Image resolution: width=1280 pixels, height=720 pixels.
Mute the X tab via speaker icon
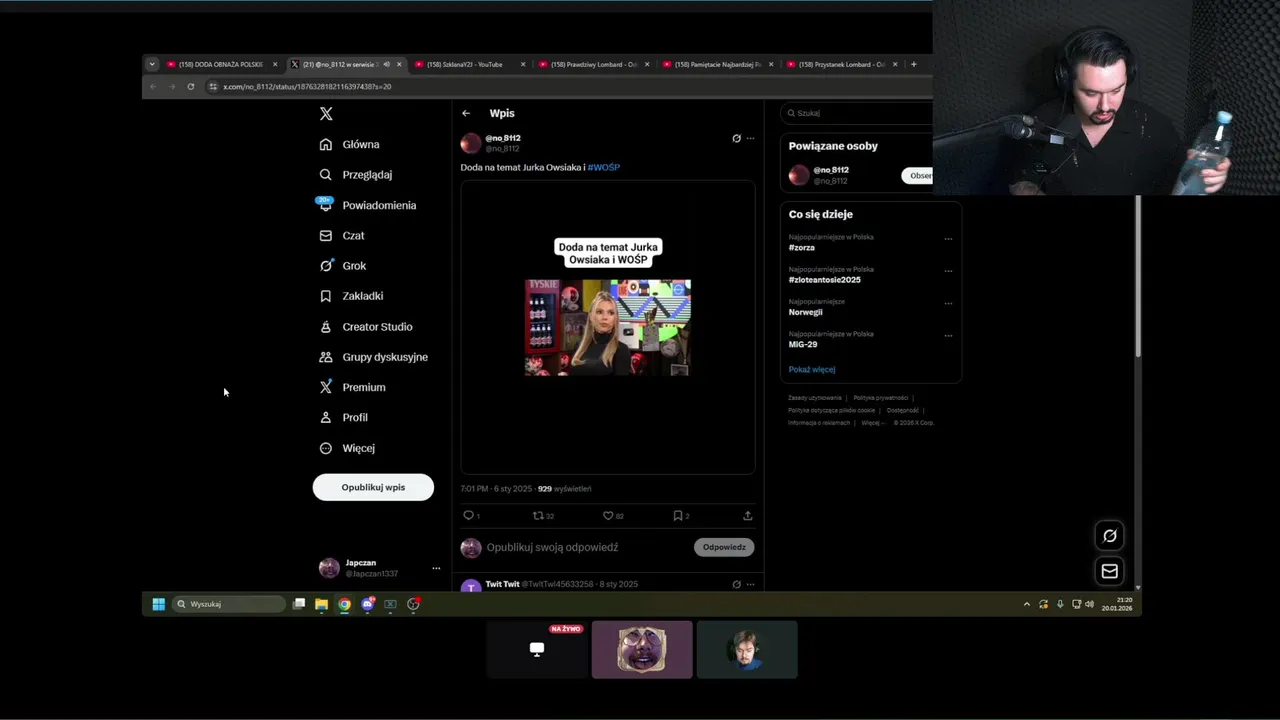[x=386, y=64]
